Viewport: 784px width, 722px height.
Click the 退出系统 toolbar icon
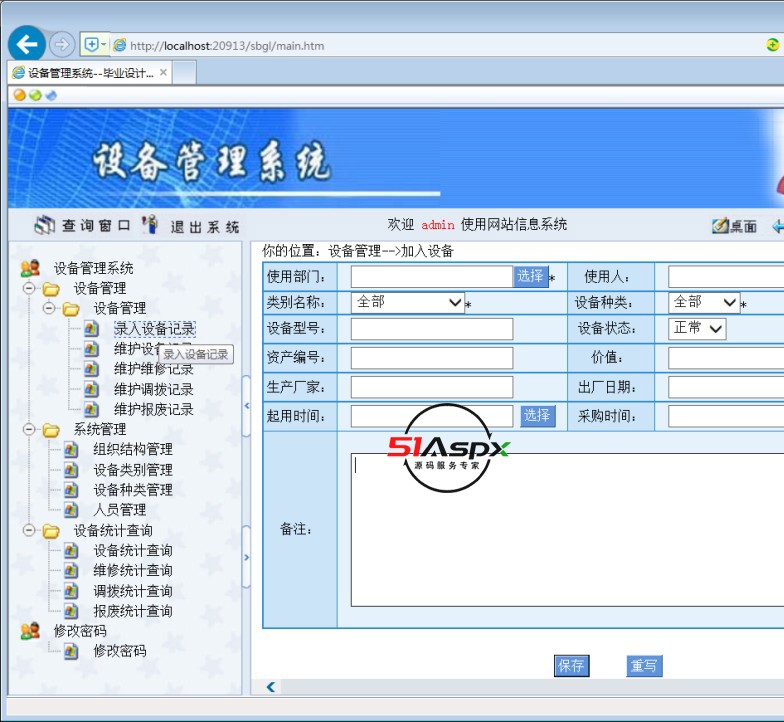(x=151, y=226)
